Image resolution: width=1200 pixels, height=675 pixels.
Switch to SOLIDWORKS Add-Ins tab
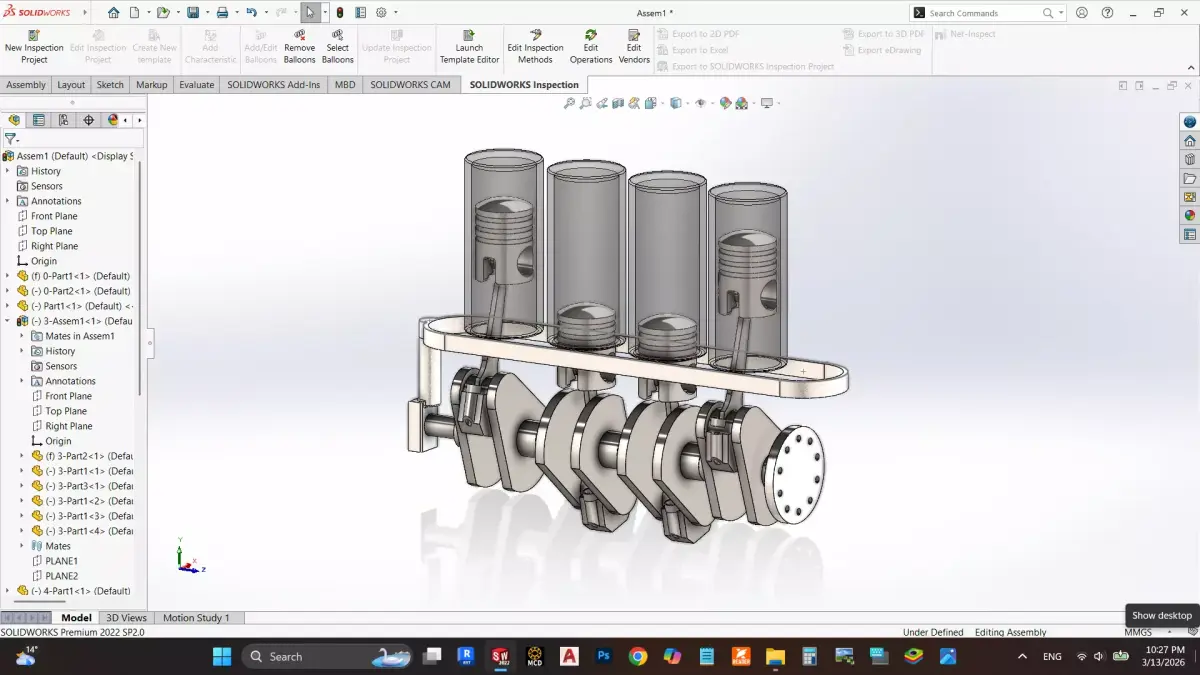point(274,85)
